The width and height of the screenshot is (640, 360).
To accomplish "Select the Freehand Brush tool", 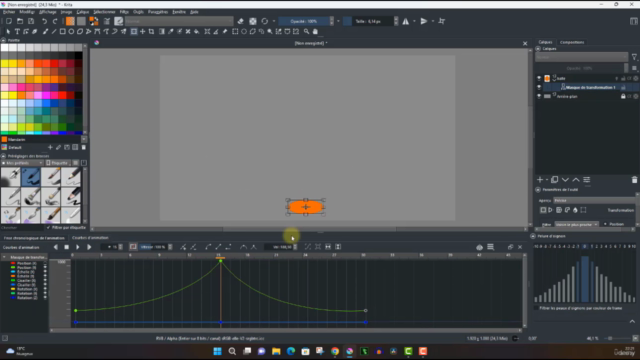I will point(45,31).
